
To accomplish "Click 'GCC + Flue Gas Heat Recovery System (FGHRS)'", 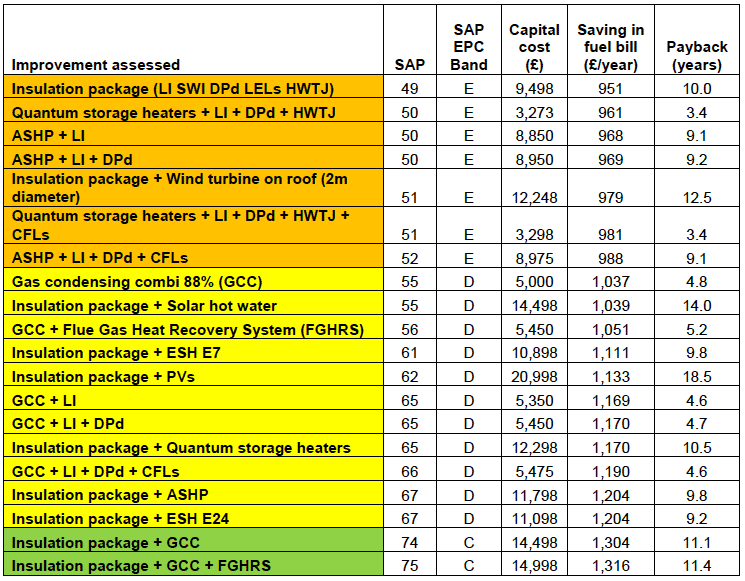I will (x=188, y=330).
